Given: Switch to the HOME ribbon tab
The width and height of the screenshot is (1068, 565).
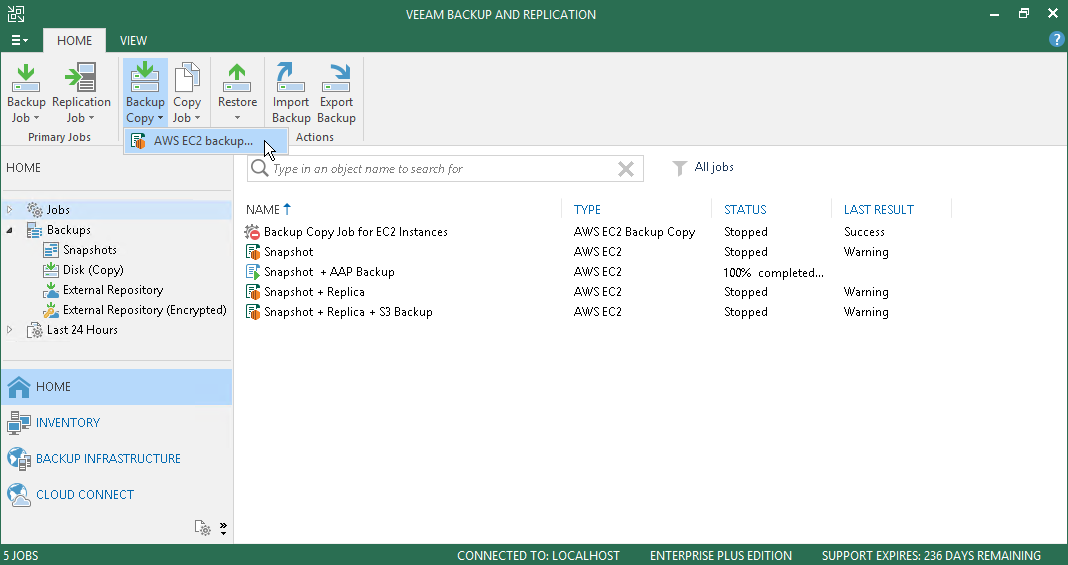Looking at the screenshot, I should (74, 40).
